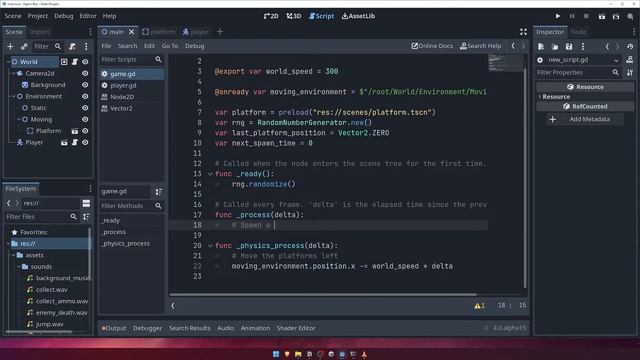This screenshot has width=640, height=360.
Task: Load existing resource in Inspector
Action: 555,47
